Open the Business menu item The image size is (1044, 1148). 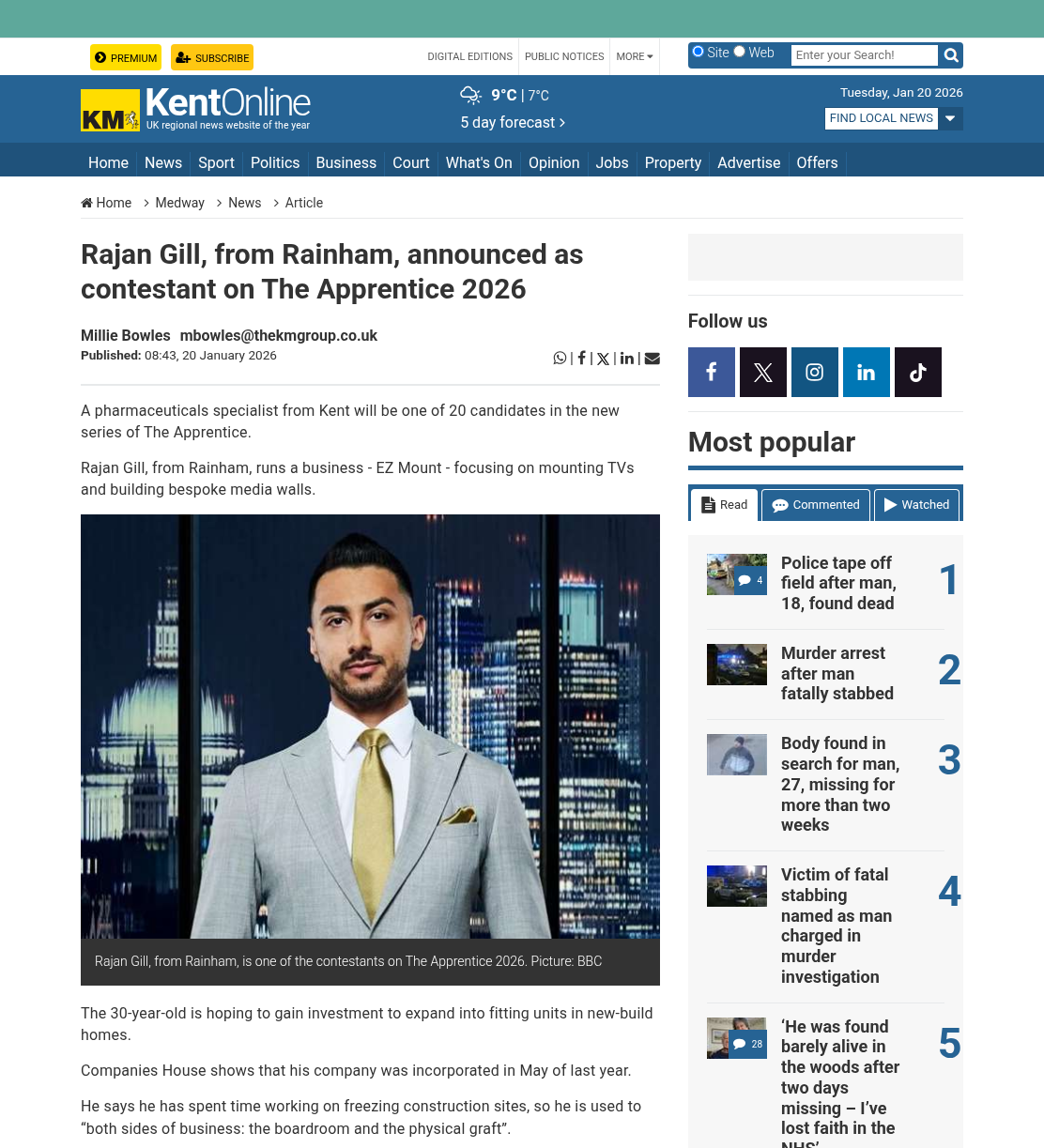pyautogui.click(x=345, y=162)
